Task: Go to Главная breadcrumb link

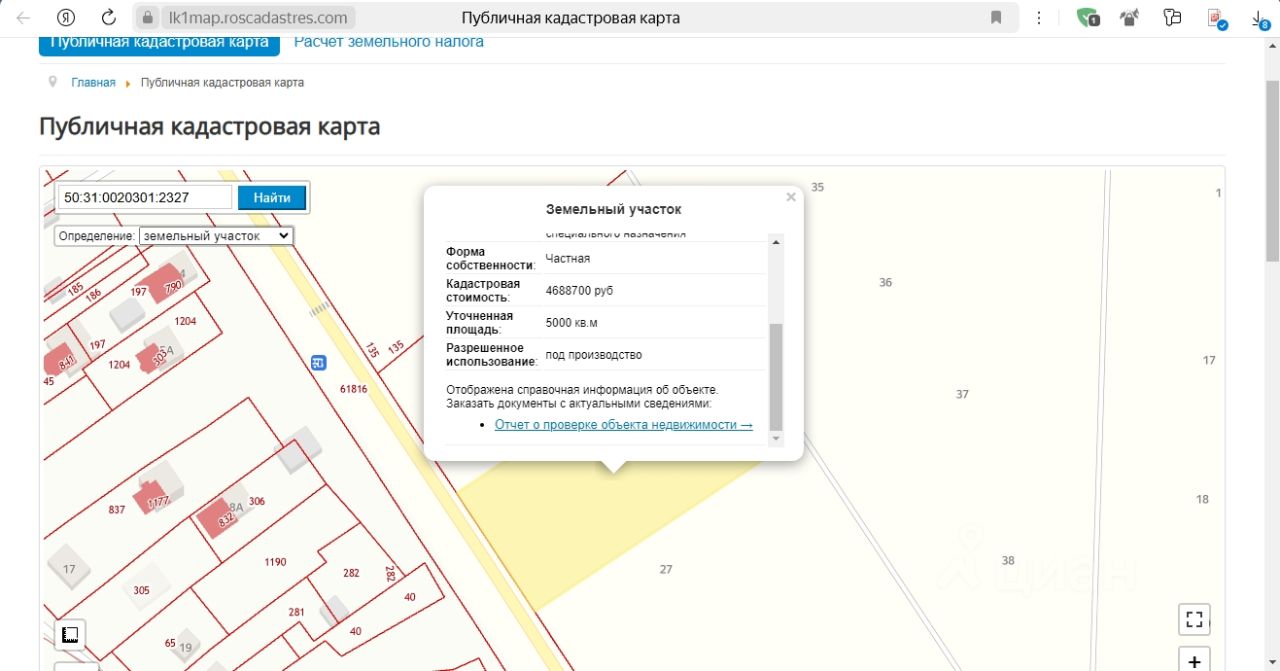Action: [93, 83]
